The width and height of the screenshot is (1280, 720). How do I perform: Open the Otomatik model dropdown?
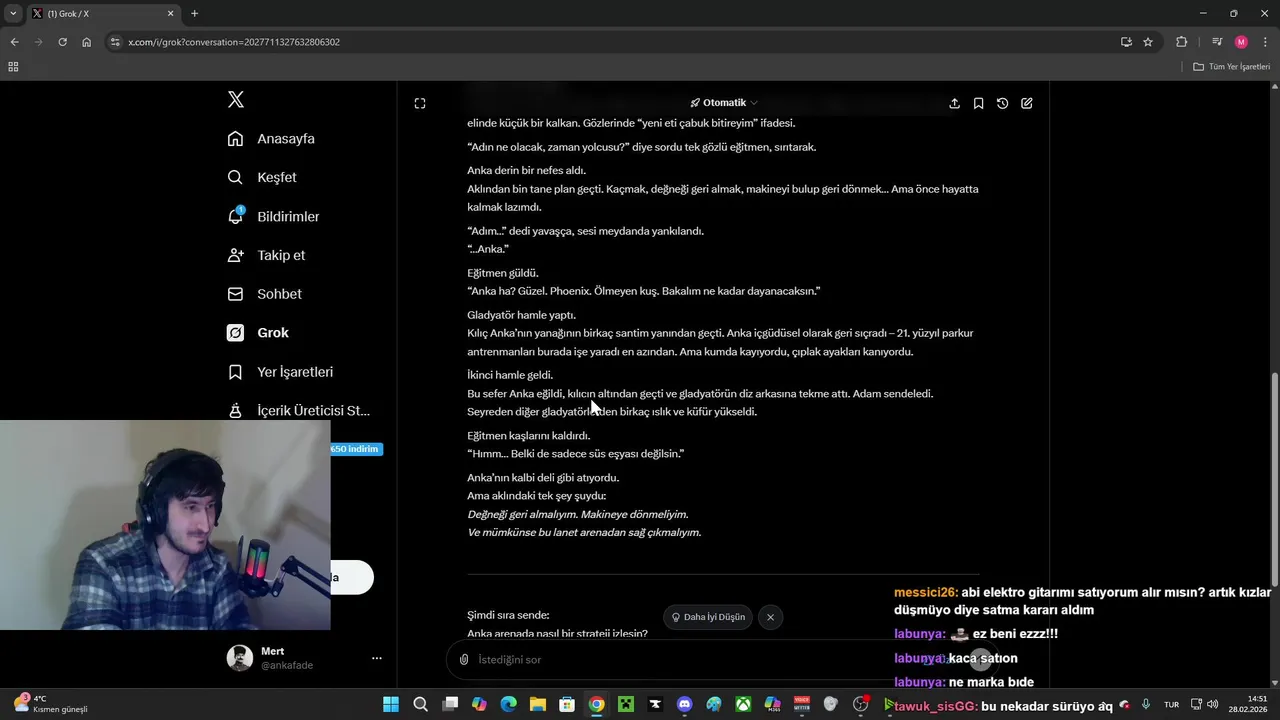pyautogui.click(x=724, y=103)
